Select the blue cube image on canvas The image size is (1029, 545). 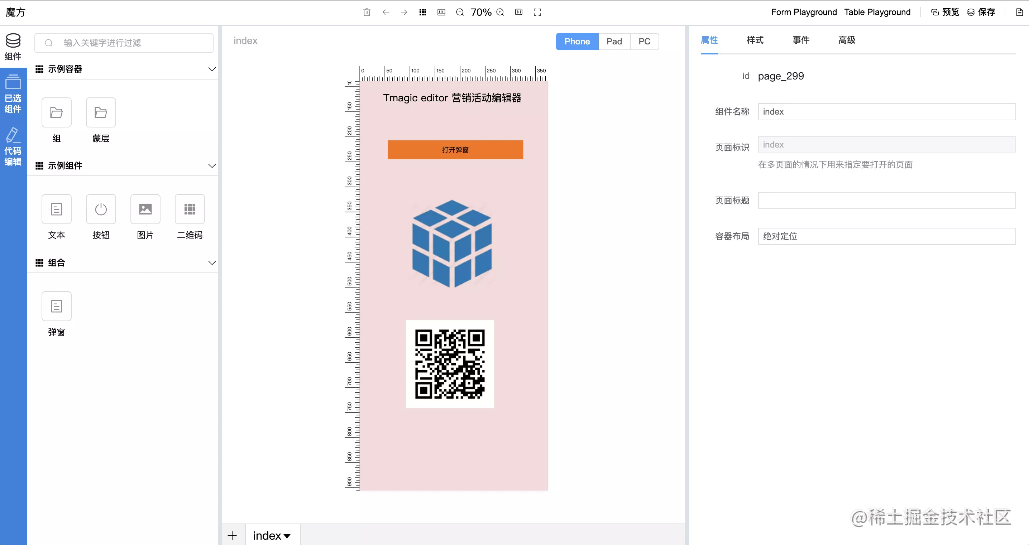[452, 243]
